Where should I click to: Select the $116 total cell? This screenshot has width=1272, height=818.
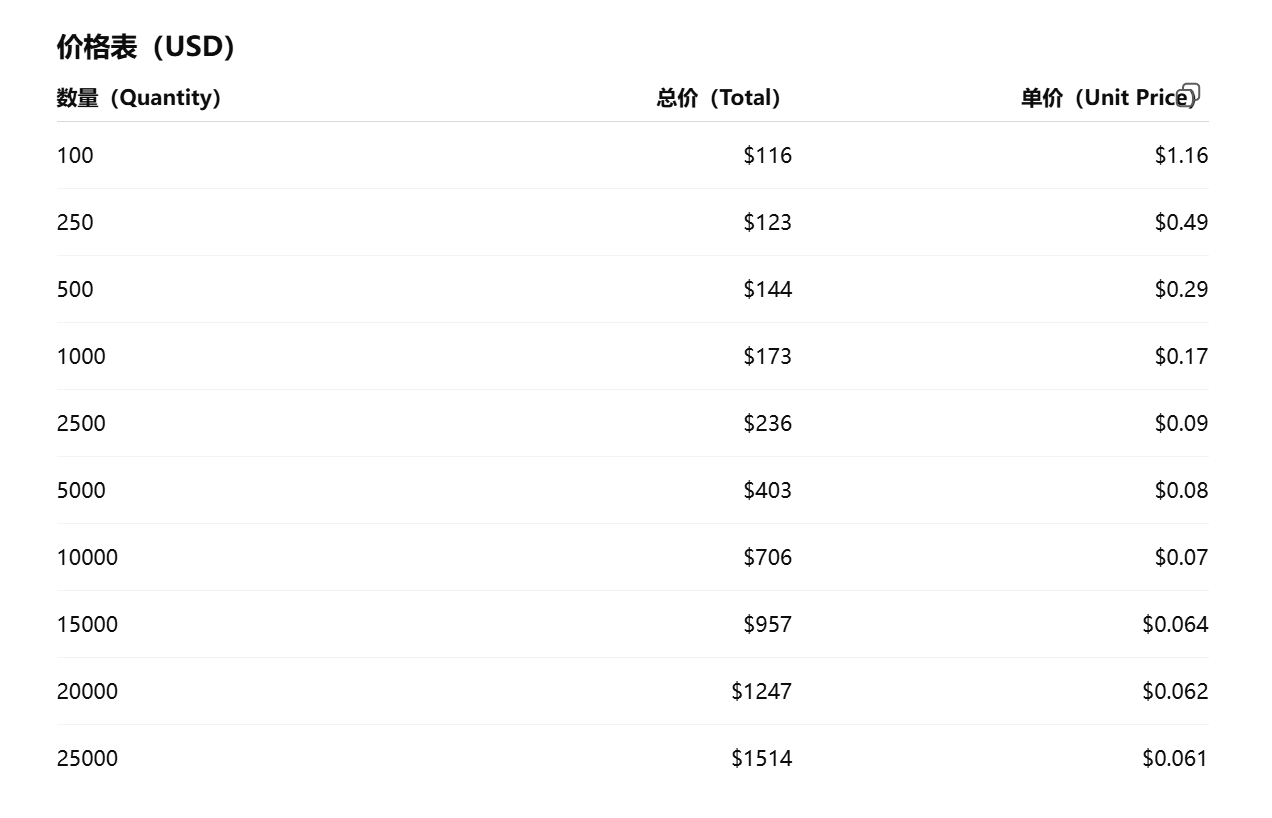[x=767, y=155]
